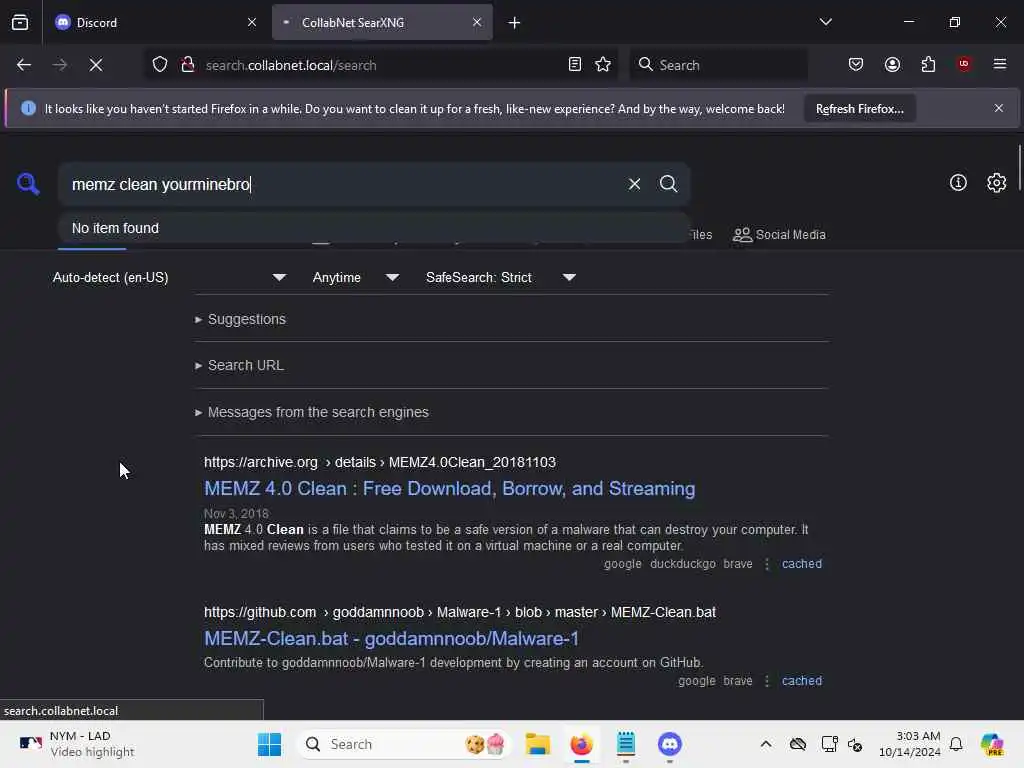
Task: Close the Discord tab
Action: [x=252, y=23]
